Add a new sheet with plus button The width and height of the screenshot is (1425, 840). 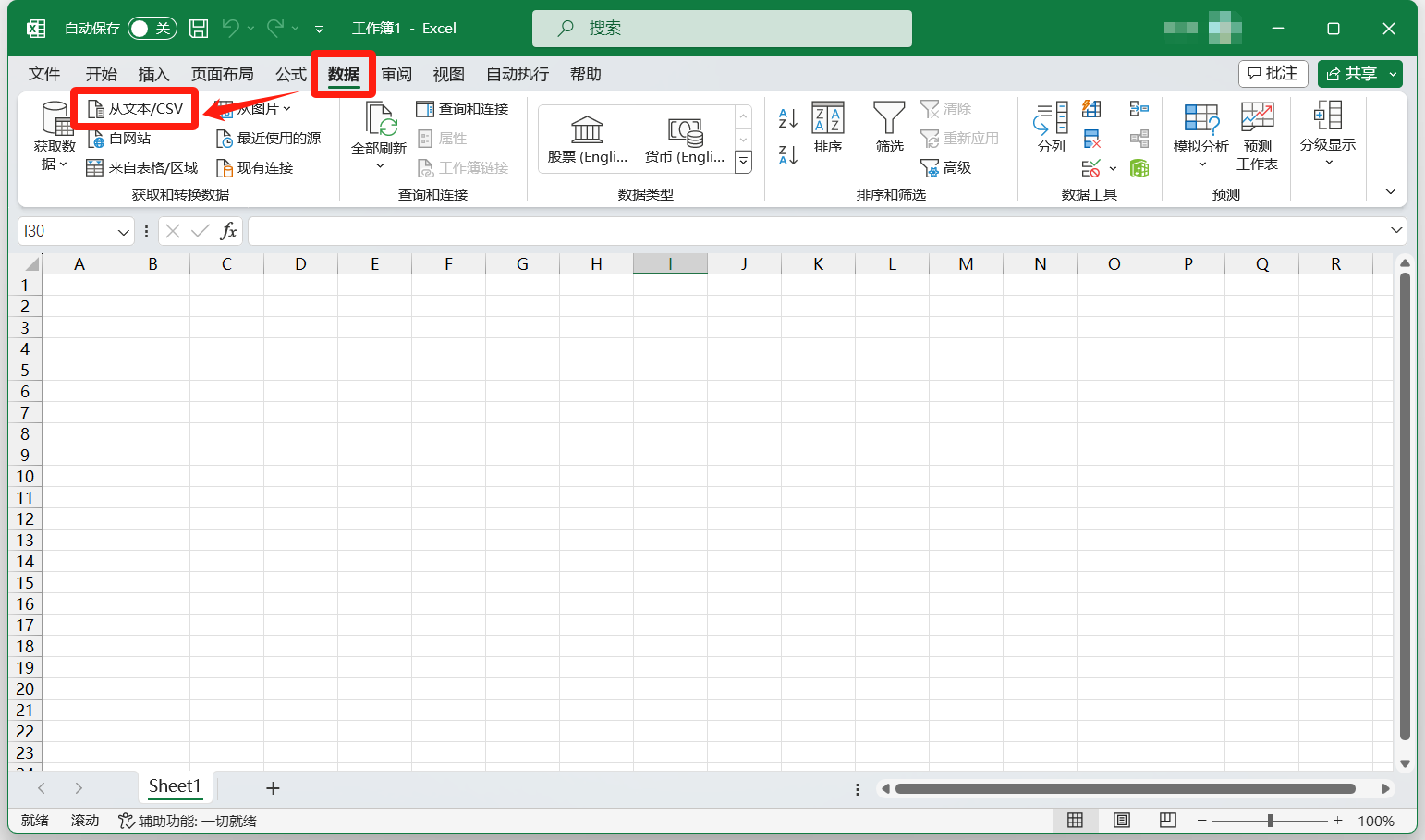pos(273,788)
